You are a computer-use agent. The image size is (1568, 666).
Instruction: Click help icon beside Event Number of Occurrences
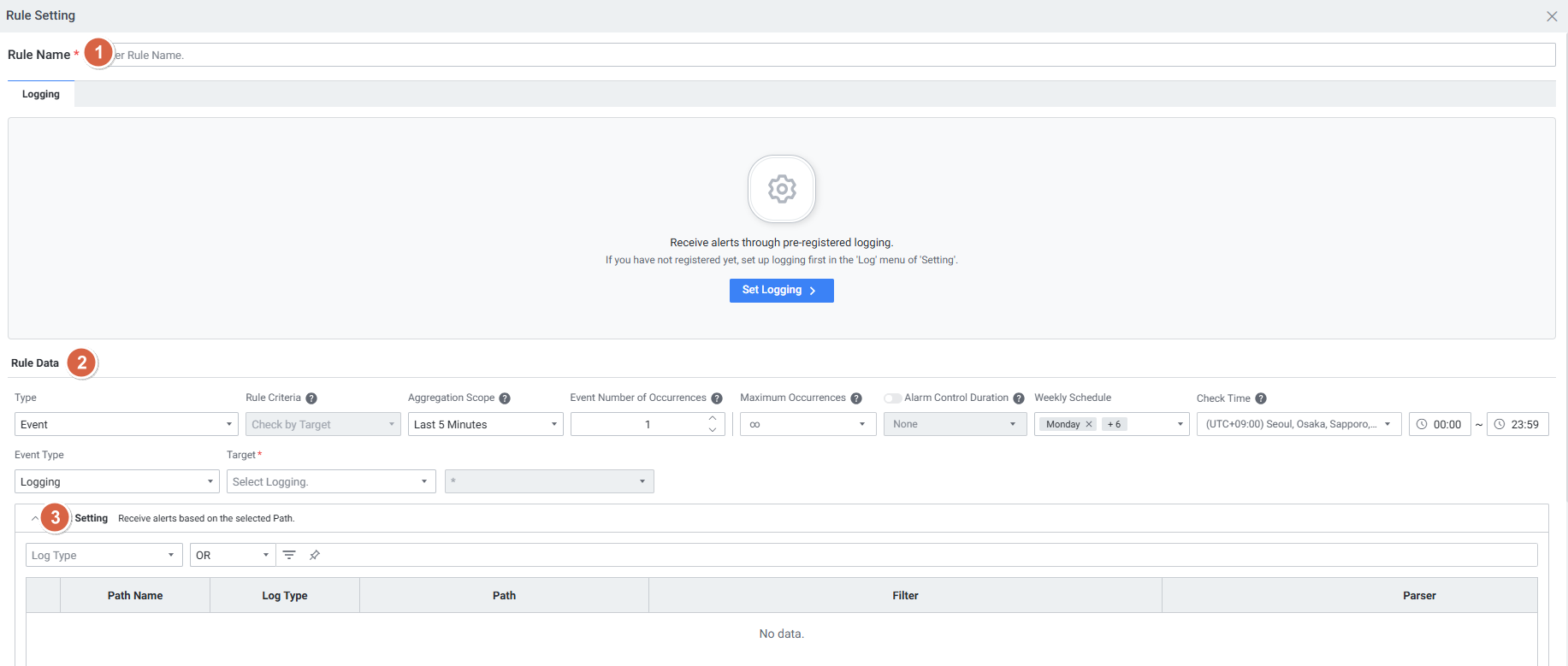coord(717,398)
